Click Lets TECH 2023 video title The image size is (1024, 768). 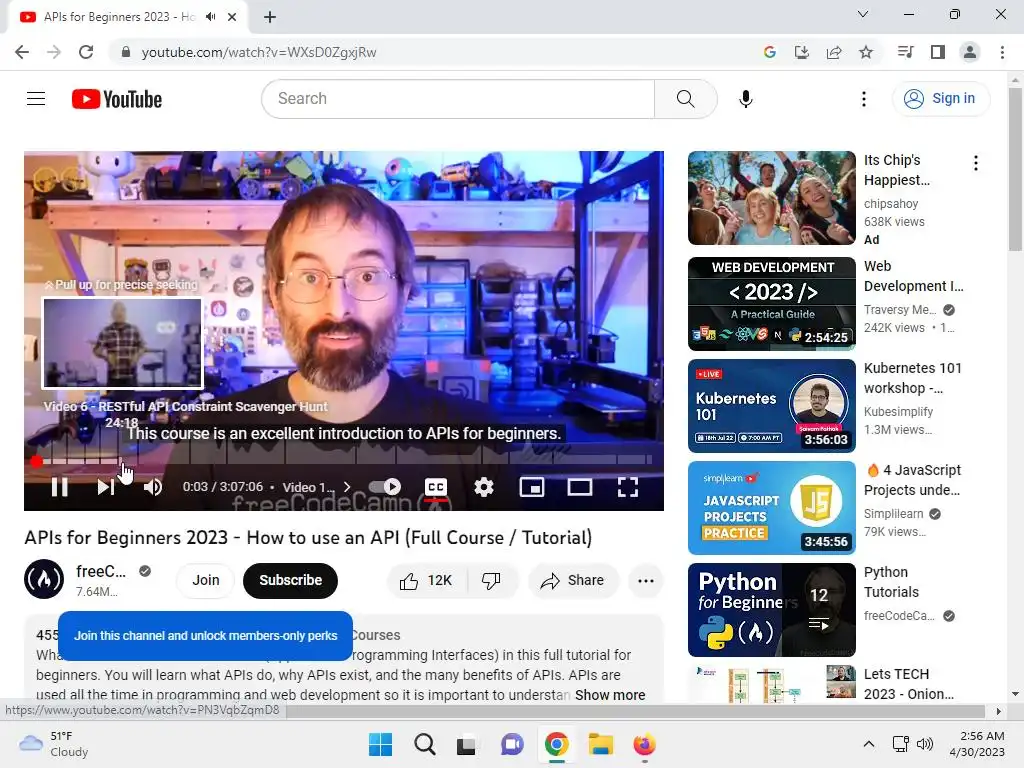pos(908,684)
